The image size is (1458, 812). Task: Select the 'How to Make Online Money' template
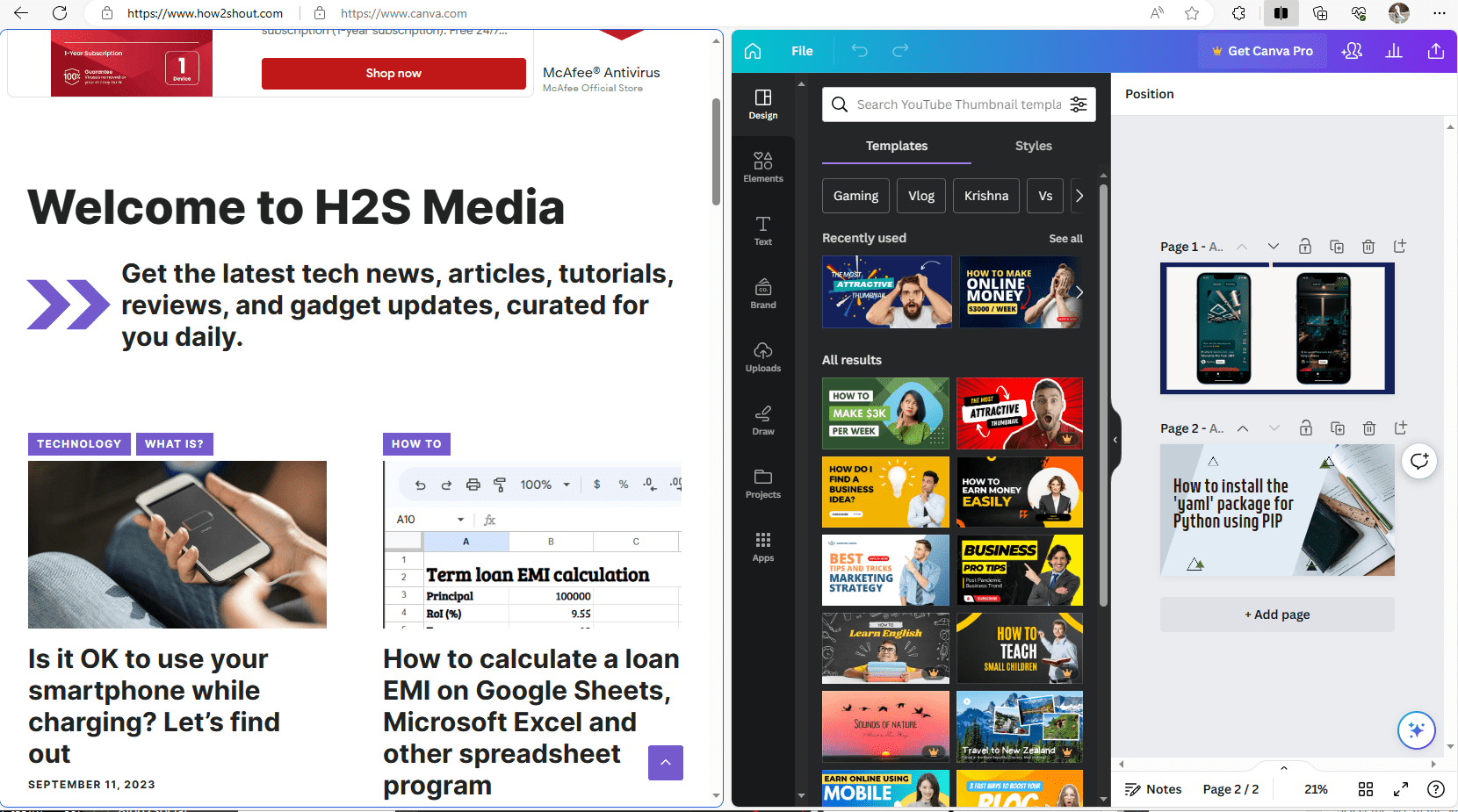coord(1020,291)
